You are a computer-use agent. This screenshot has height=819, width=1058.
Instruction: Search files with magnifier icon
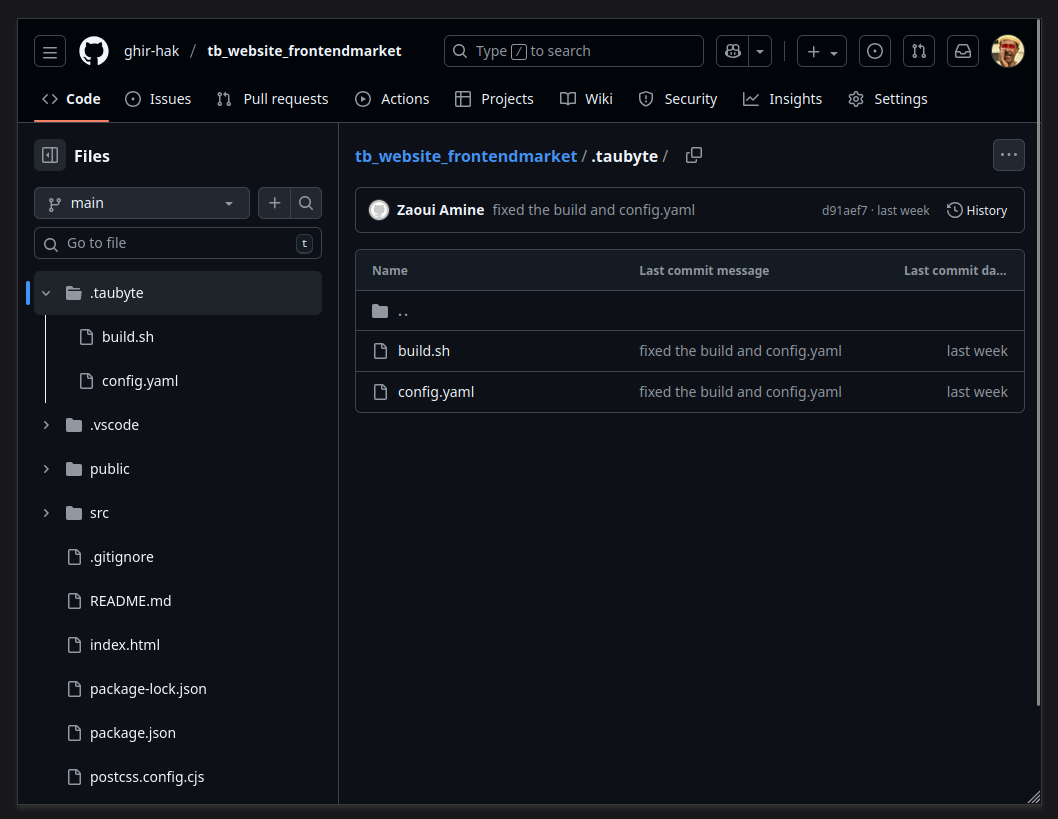pyautogui.click(x=306, y=203)
